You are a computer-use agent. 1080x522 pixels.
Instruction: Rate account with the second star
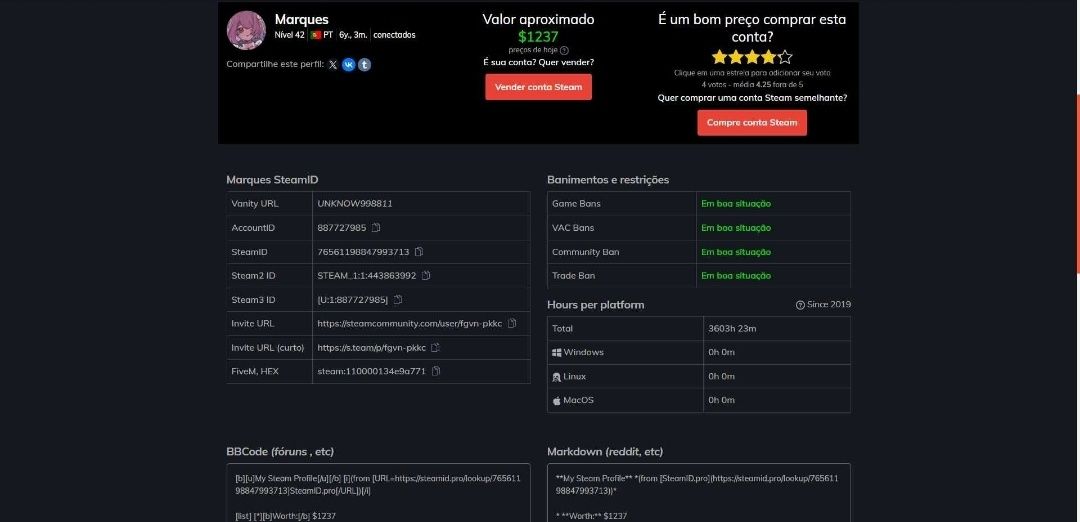736,57
